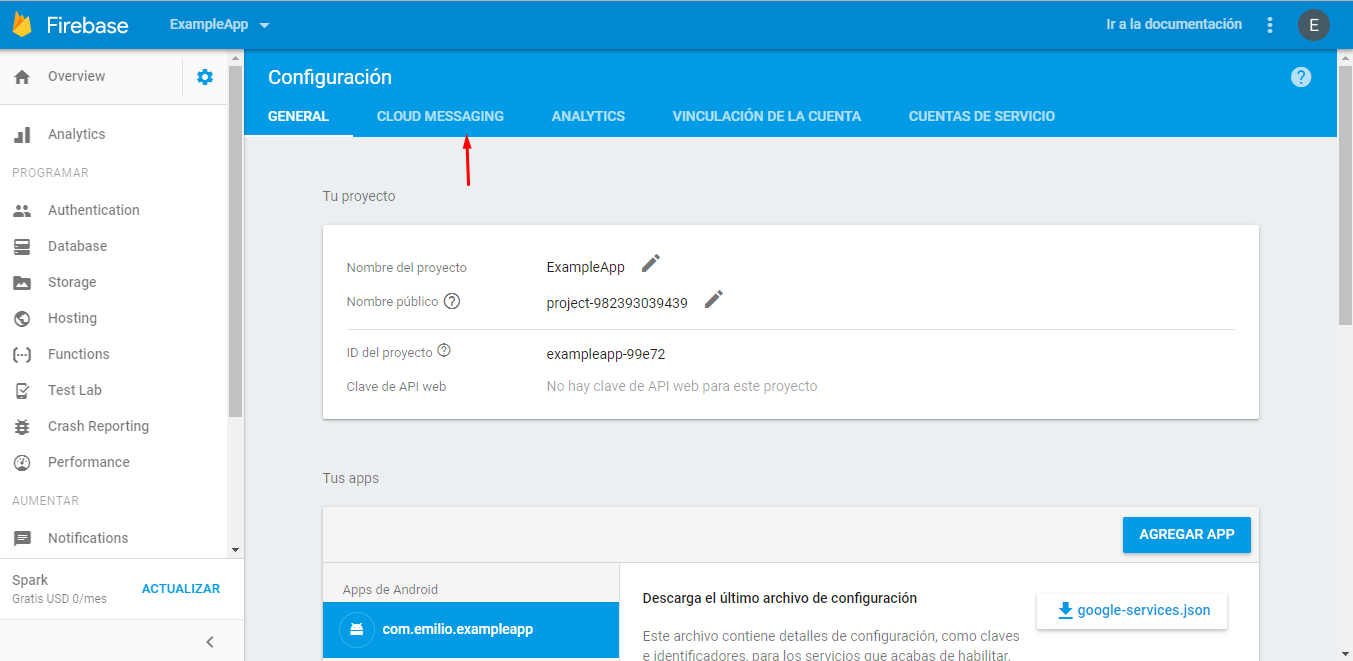Click the Crash Reporting bug icon
Image resolution: width=1353 pixels, height=661 pixels.
22,427
